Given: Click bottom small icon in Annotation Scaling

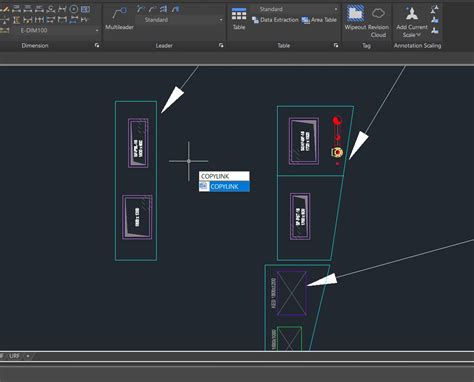Looking at the screenshot, I should 434,31.
